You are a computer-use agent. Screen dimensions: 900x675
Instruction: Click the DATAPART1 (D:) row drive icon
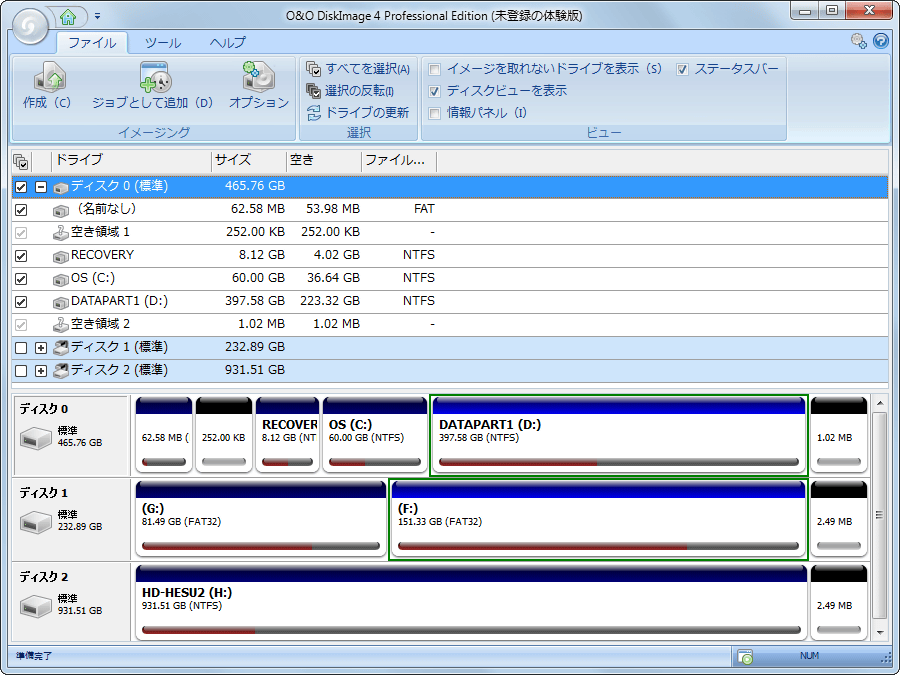pyautogui.click(x=61, y=302)
